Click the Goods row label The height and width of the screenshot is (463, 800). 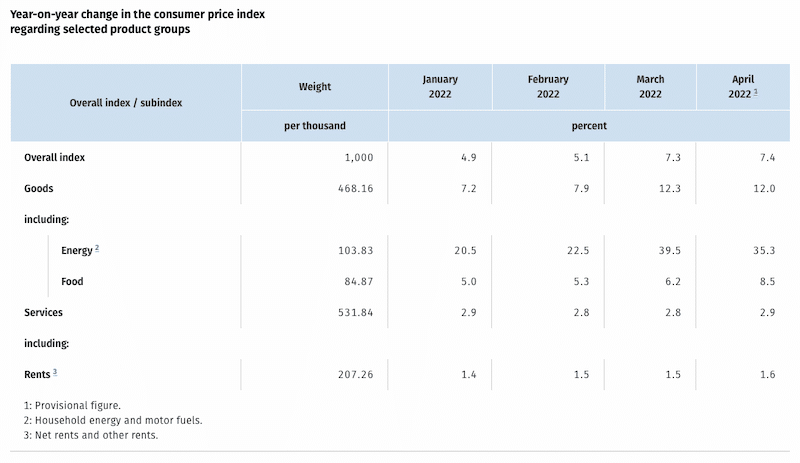(x=39, y=187)
